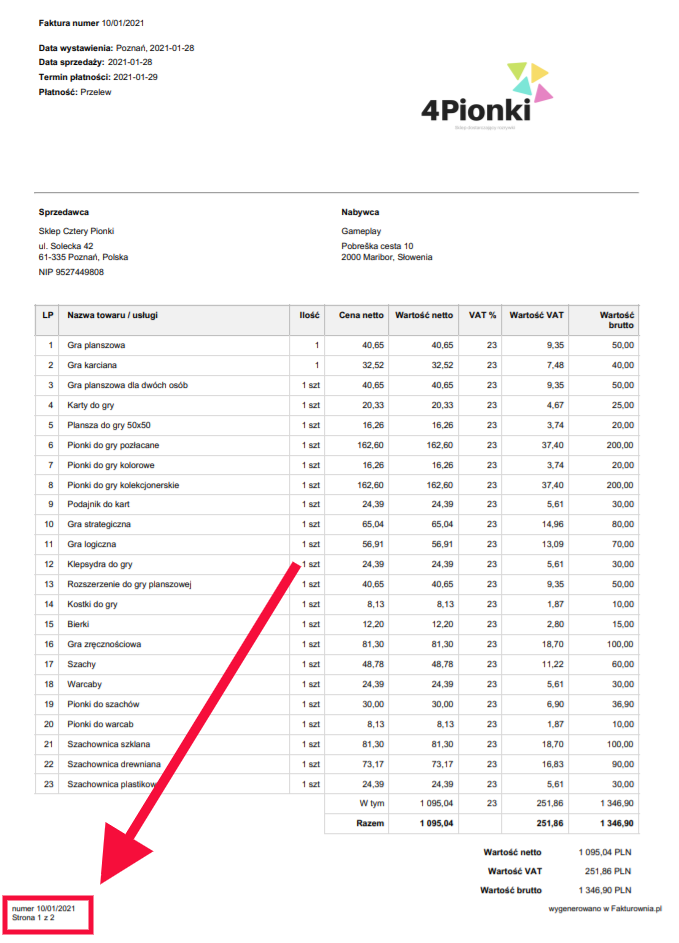This screenshot has height=943, width=679.
Task: Click the 'Gra strategiczna' item name
Action: [x=99, y=524]
